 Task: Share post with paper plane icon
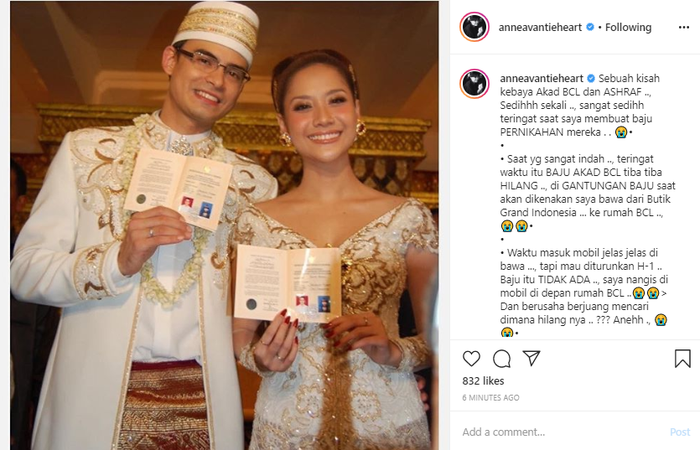[x=532, y=358]
